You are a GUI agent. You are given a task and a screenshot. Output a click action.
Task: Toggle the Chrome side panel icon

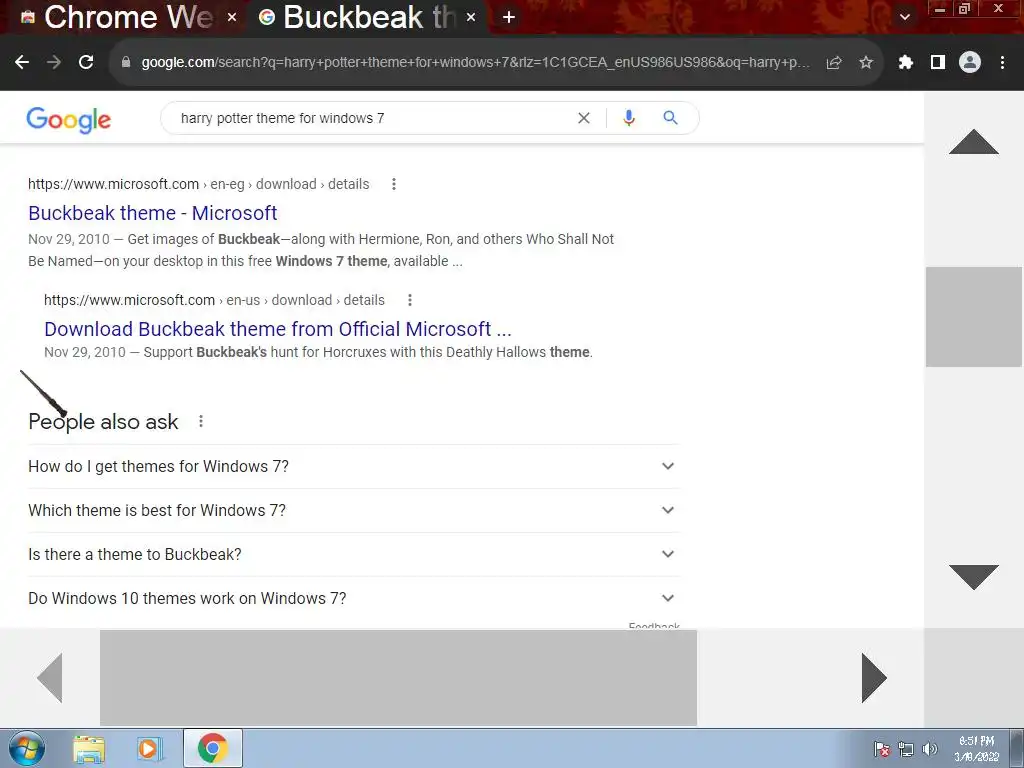pyautogui.click(x=938, y=62)
